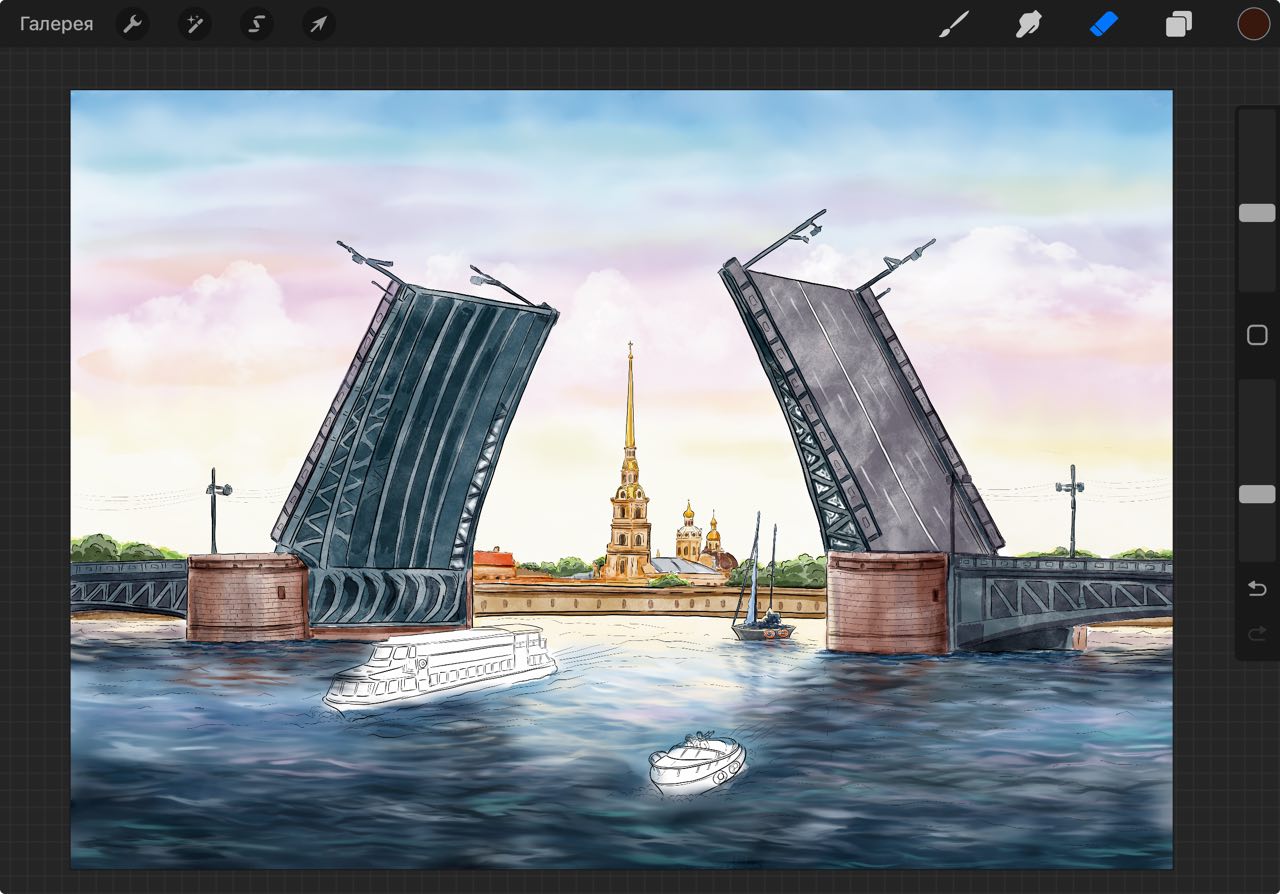Open the Layers panel
Viewport: 1280px width, 894px height.
(x=1178, y=24)
